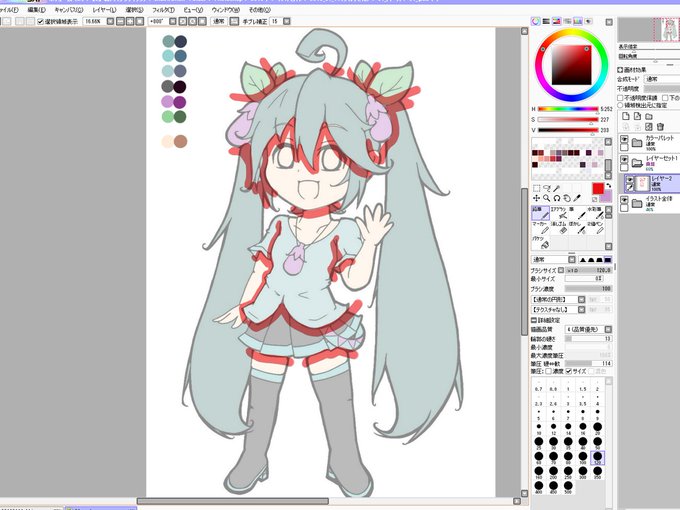
Task: Open the ウィンドウ(W) menu
Action: click(226, 10)
